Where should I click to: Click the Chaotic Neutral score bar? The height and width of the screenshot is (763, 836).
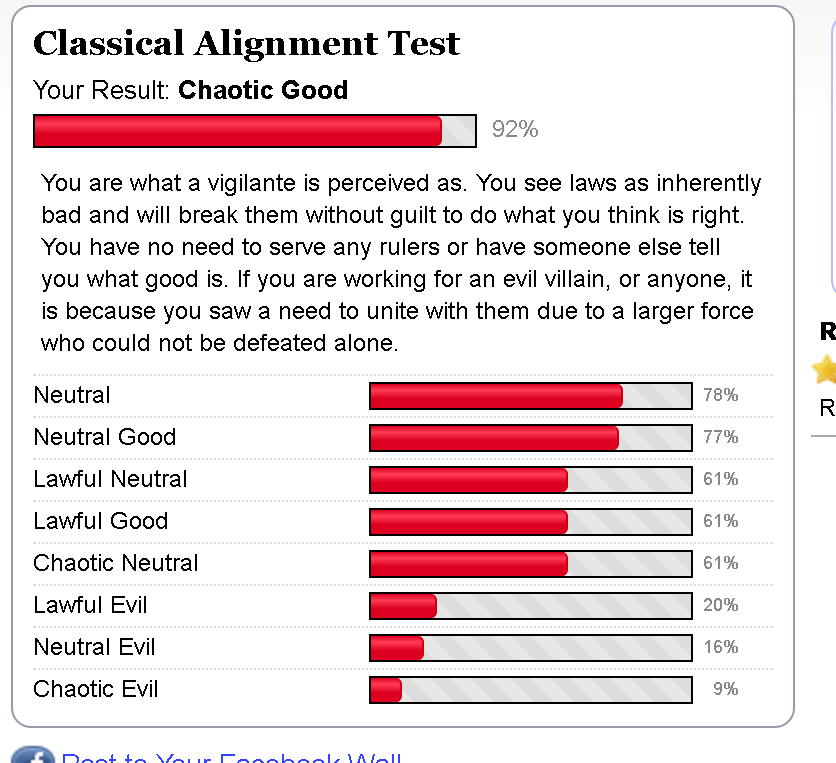click(x=530, y=564)
